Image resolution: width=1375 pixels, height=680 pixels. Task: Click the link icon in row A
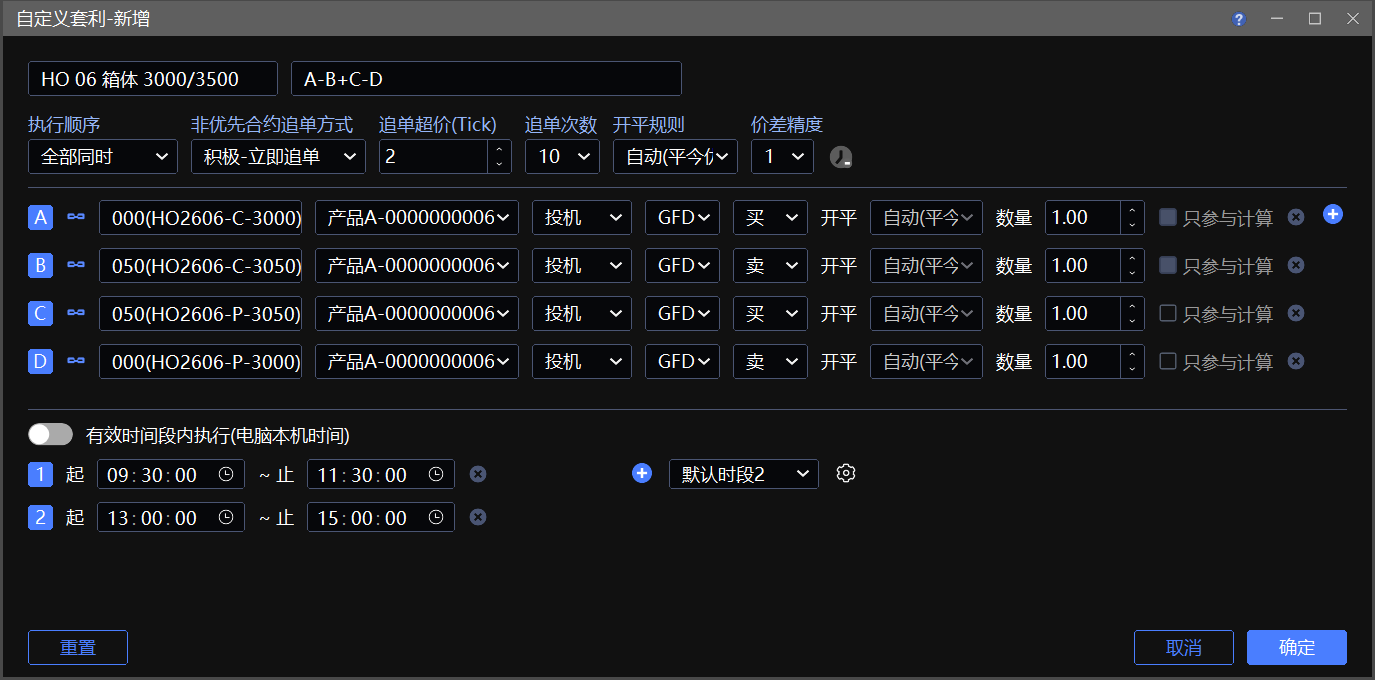pyautogui.click(x=76, y=217)
